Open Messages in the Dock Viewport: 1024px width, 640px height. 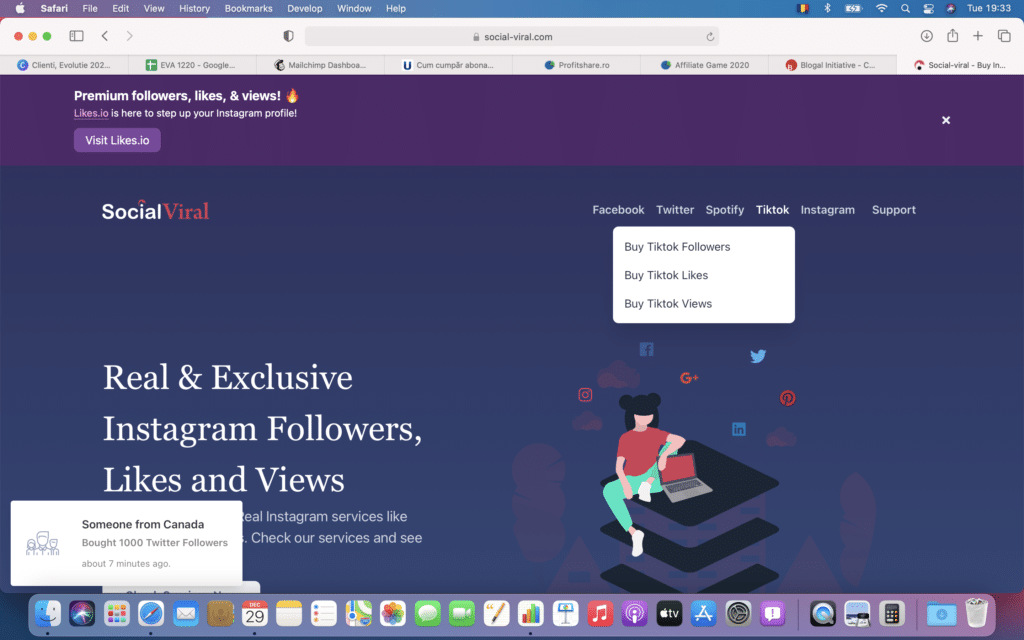427,614
